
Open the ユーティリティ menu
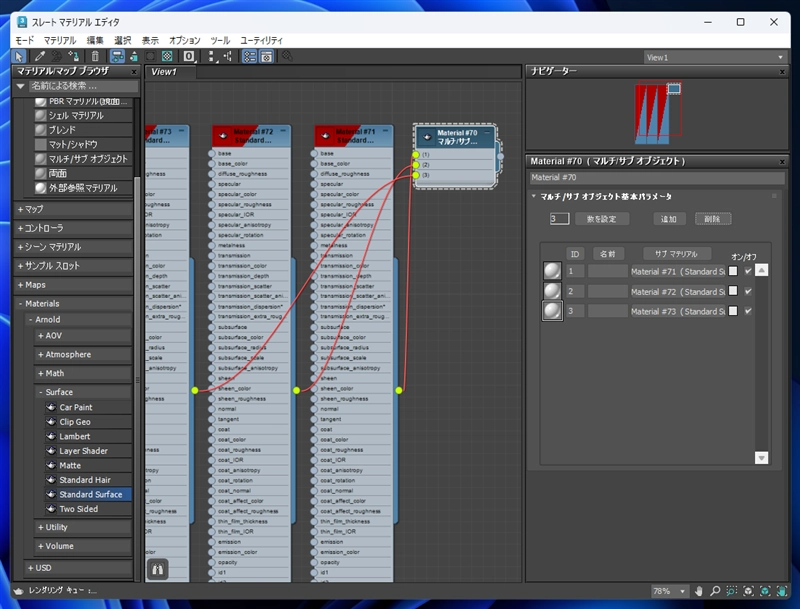[x=261, y=40]
